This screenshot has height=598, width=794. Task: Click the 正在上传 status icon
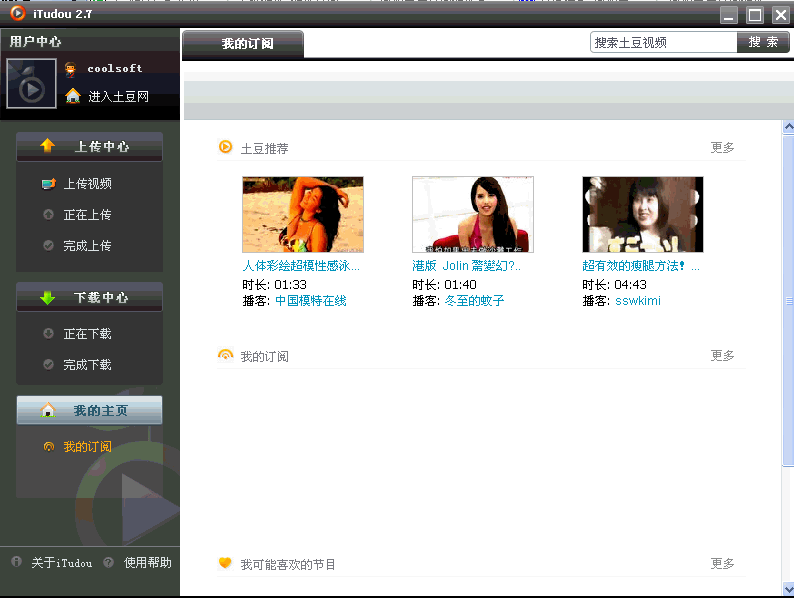[48, 215]
